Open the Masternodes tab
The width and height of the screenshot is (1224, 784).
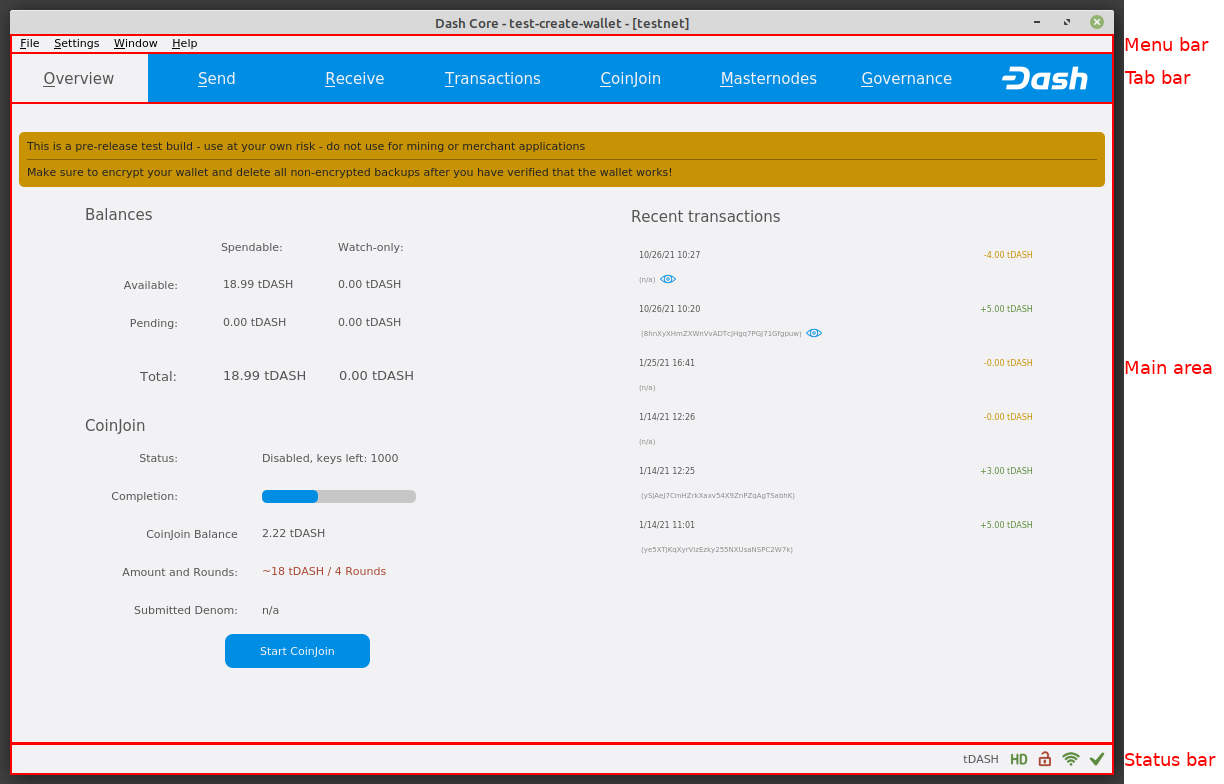768,78
